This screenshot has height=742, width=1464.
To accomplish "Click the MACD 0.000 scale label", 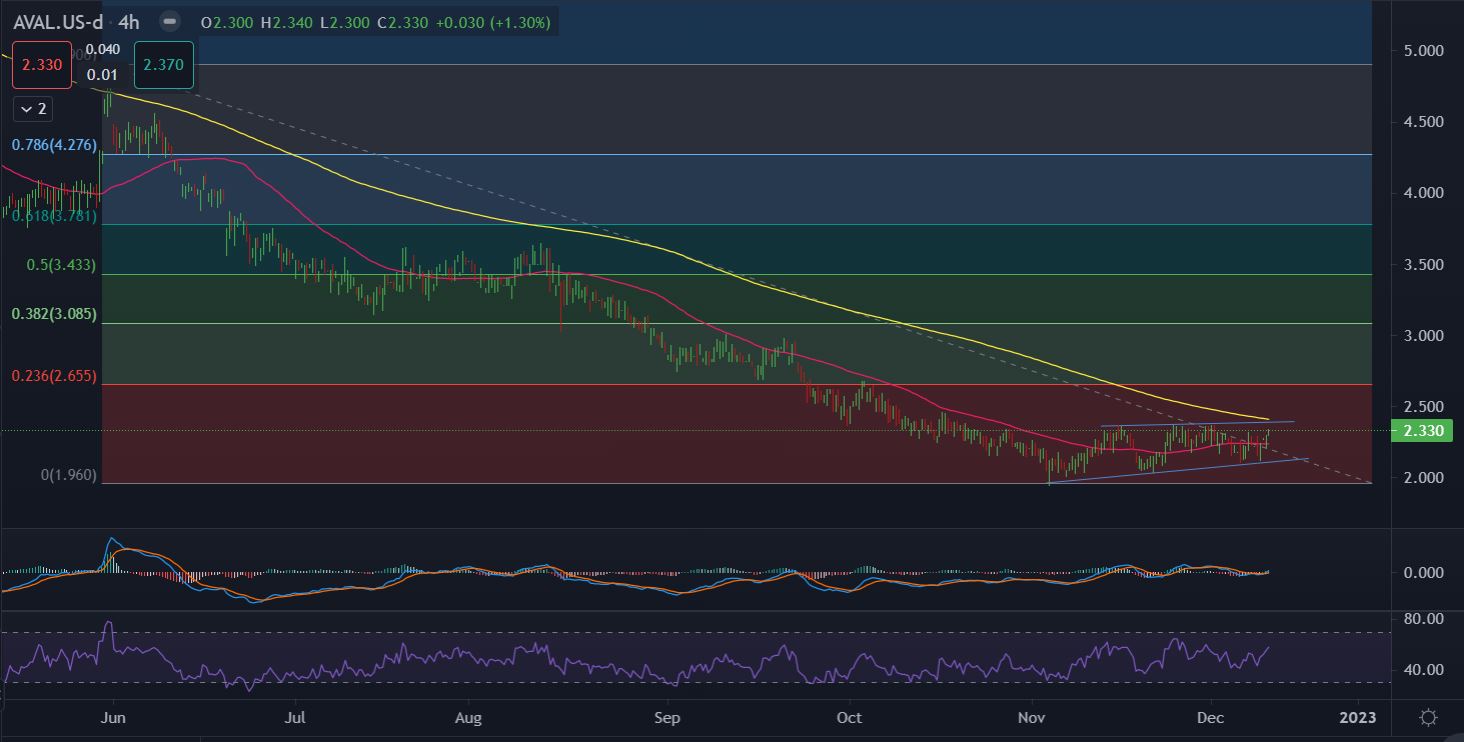I will point(1421,572).
